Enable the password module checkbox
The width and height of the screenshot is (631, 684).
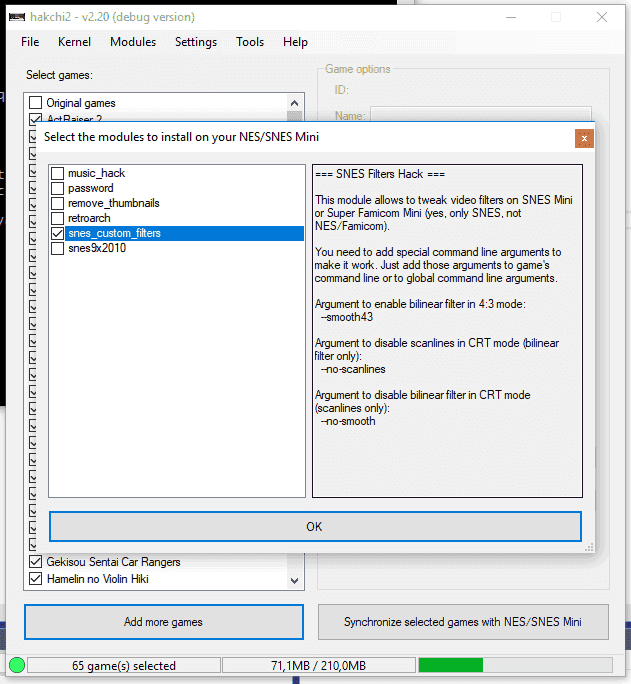pos(58,188)
